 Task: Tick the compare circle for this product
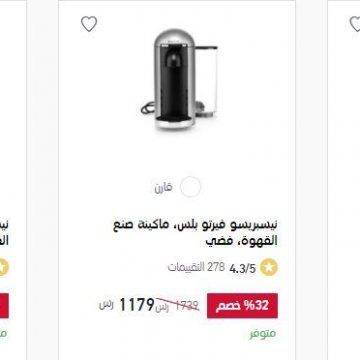191,187
